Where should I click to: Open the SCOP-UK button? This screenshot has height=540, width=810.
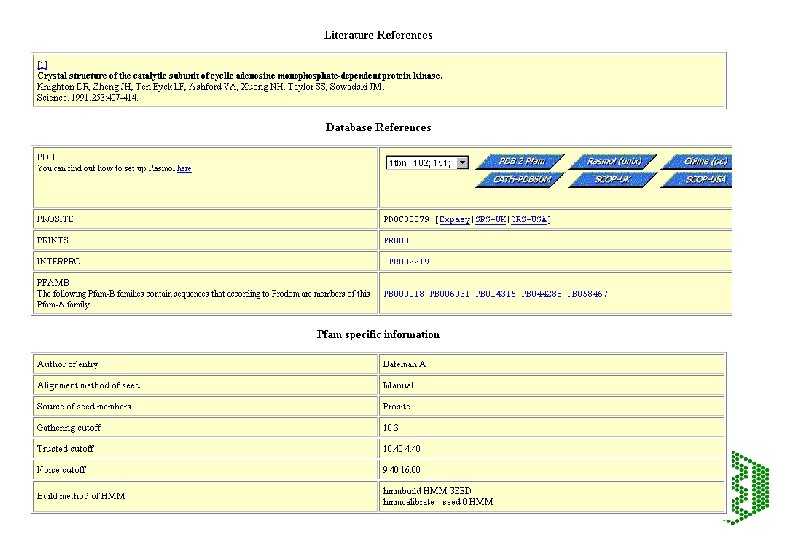[613, 179]
